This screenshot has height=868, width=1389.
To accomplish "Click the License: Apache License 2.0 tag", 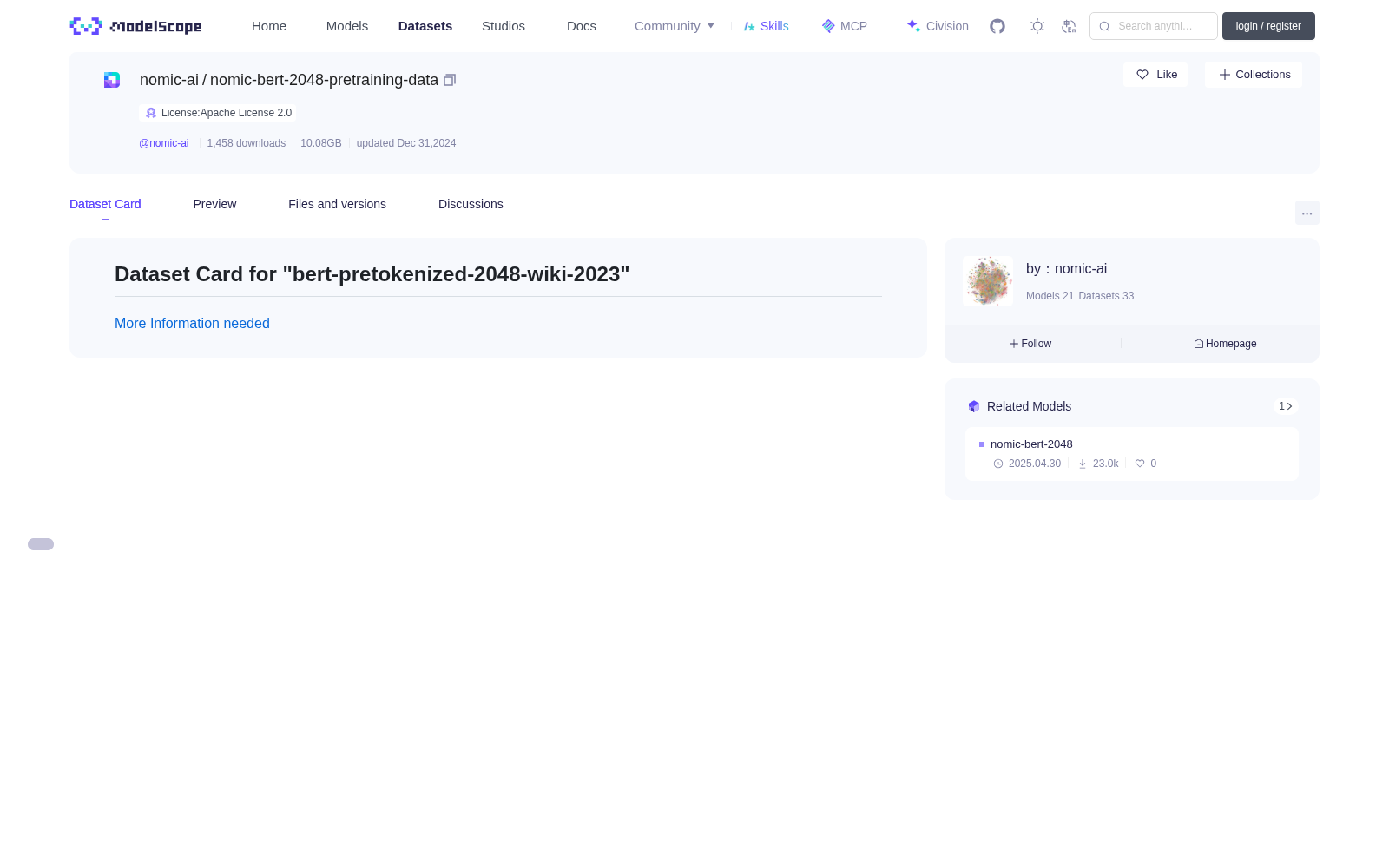I will tap(218, 113).
